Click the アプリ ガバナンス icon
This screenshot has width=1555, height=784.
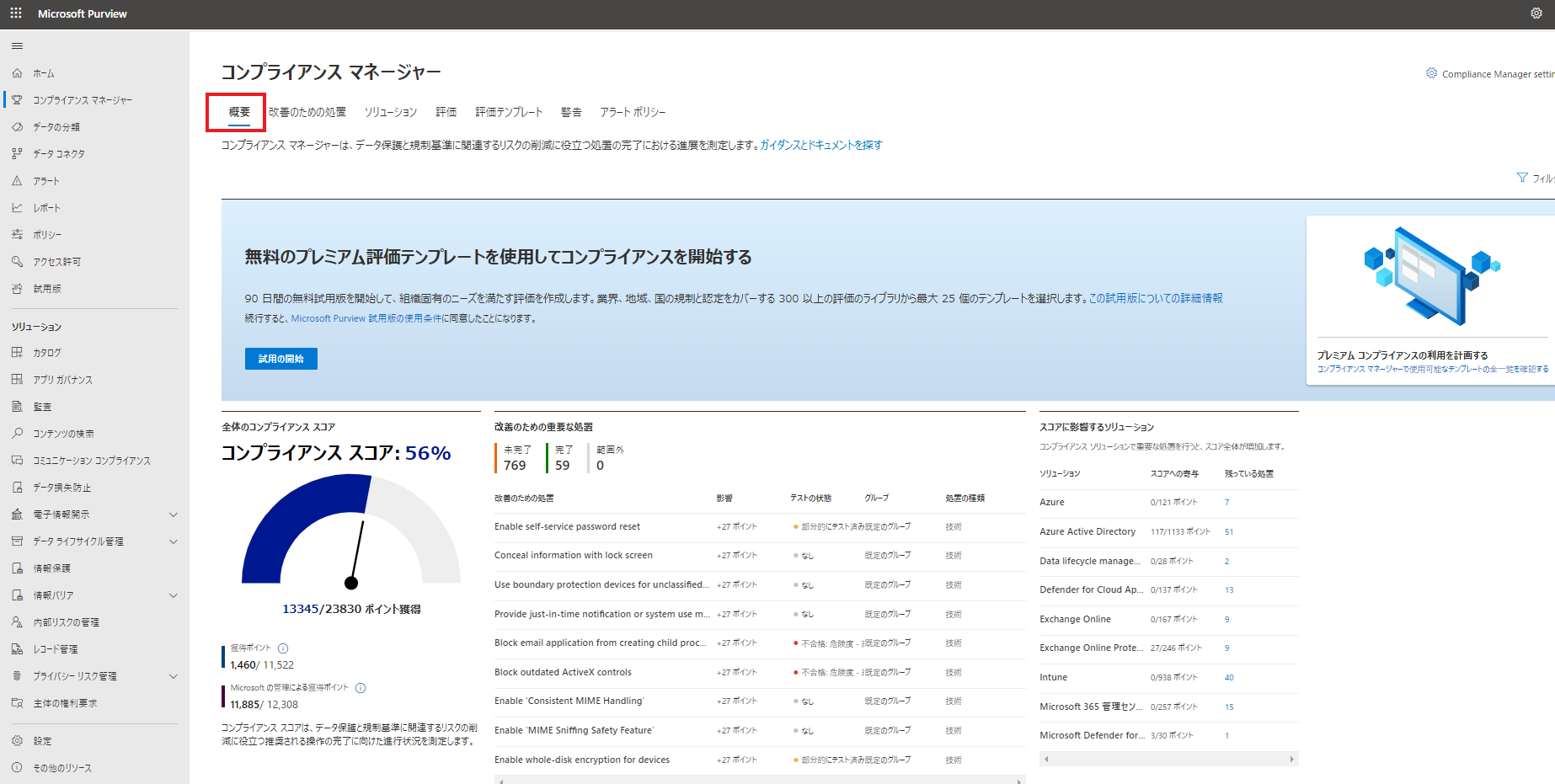pos(17,380)
